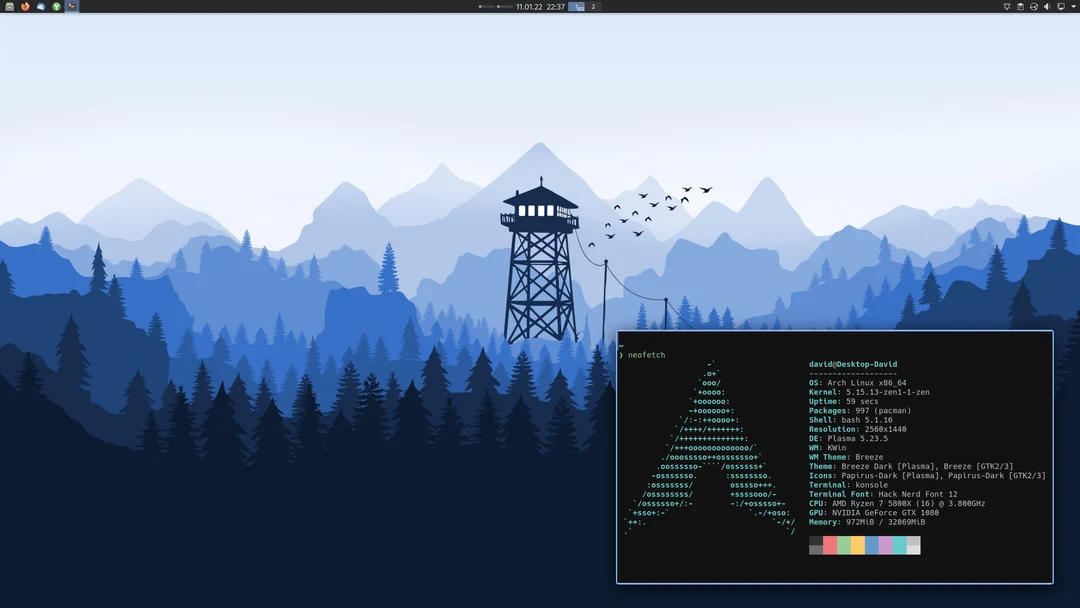Click the device notifier tray icon
The height and width of the screenshot is (608, 1080).
1007,6
